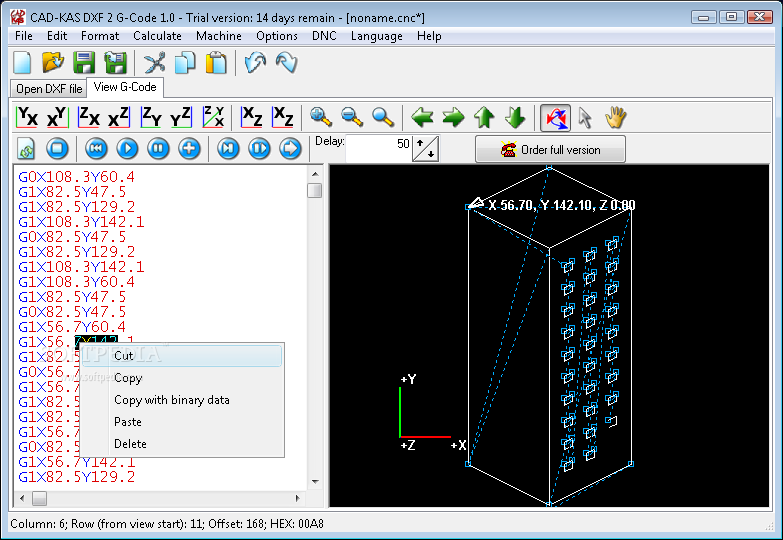The image size is (783, 540).
Task: Pan view up with green arrow
Action: click(x=484, y=117)
